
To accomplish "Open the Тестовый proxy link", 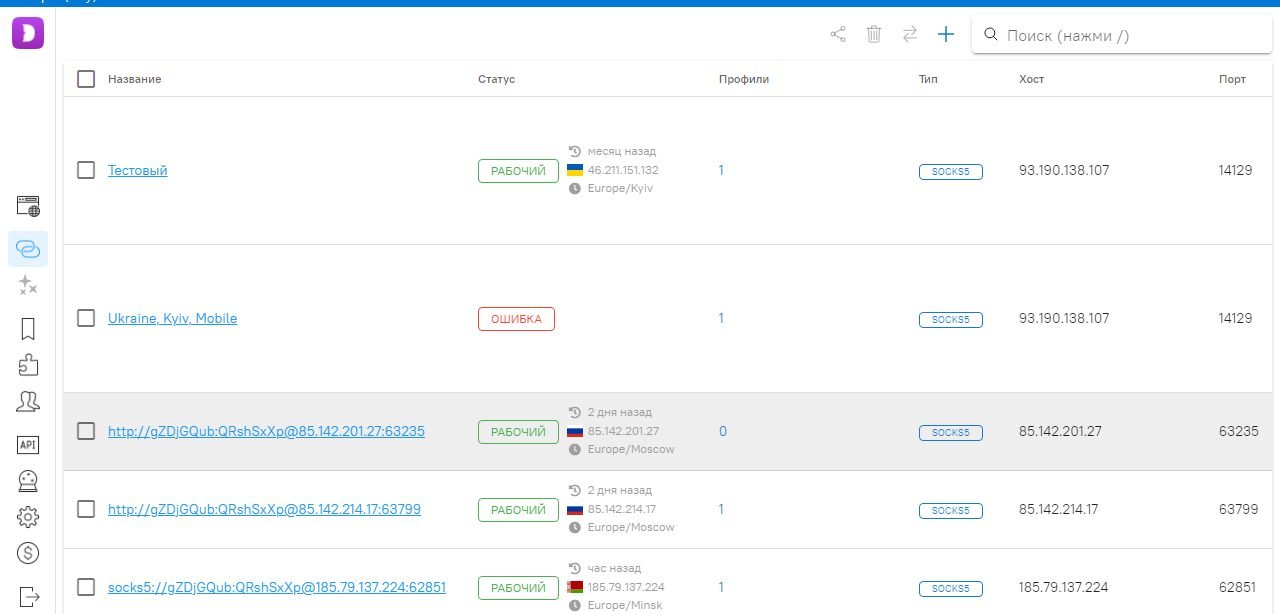I will [x=138, y=171].
